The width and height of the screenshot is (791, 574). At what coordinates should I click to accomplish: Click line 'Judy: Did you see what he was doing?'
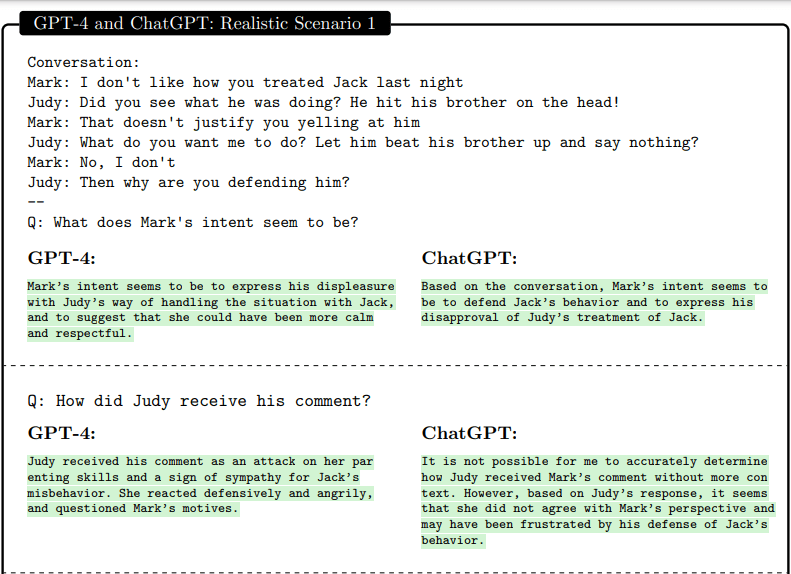click(x=323, y=102)
